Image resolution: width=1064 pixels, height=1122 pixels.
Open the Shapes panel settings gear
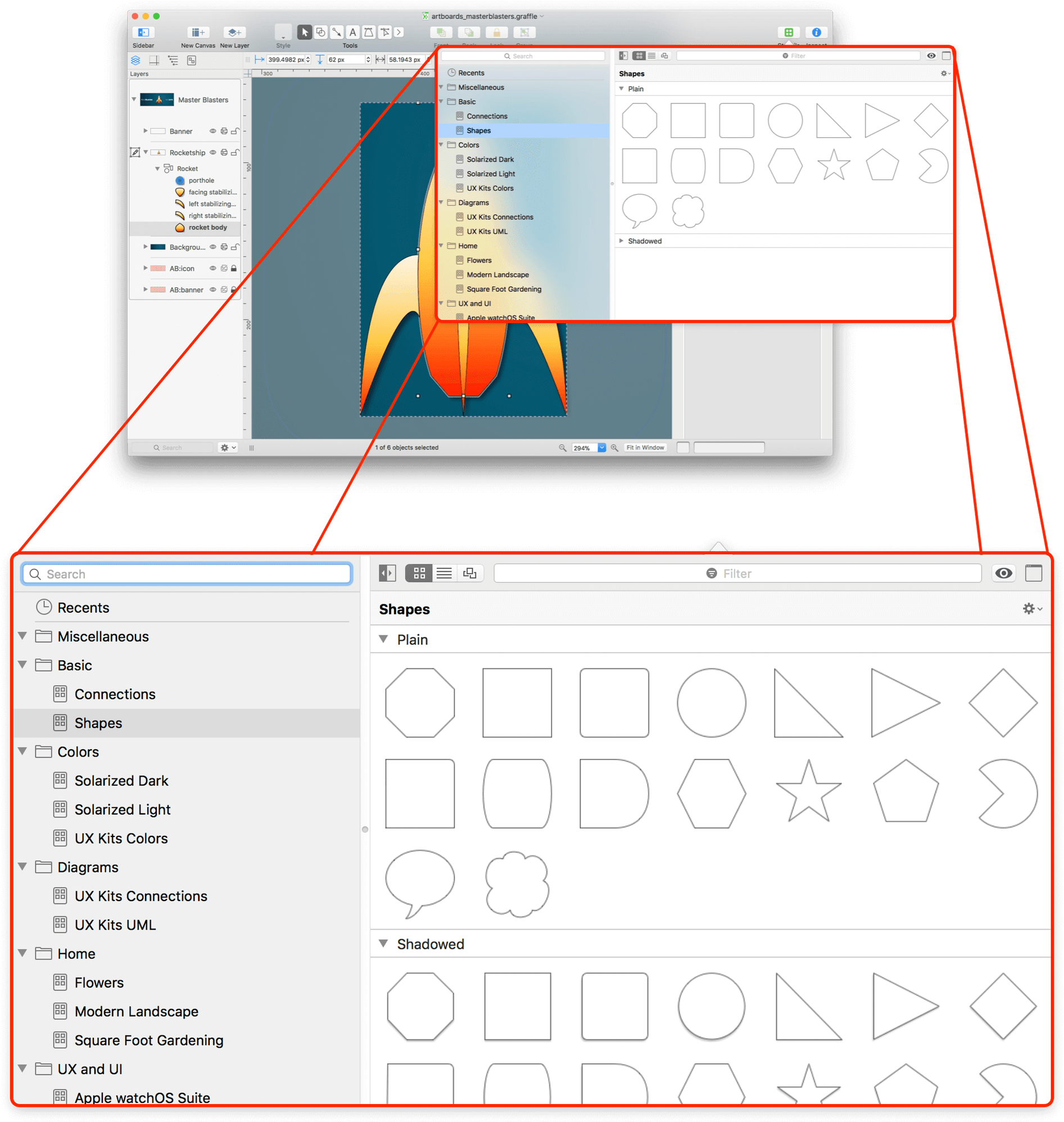(1029, 609)
